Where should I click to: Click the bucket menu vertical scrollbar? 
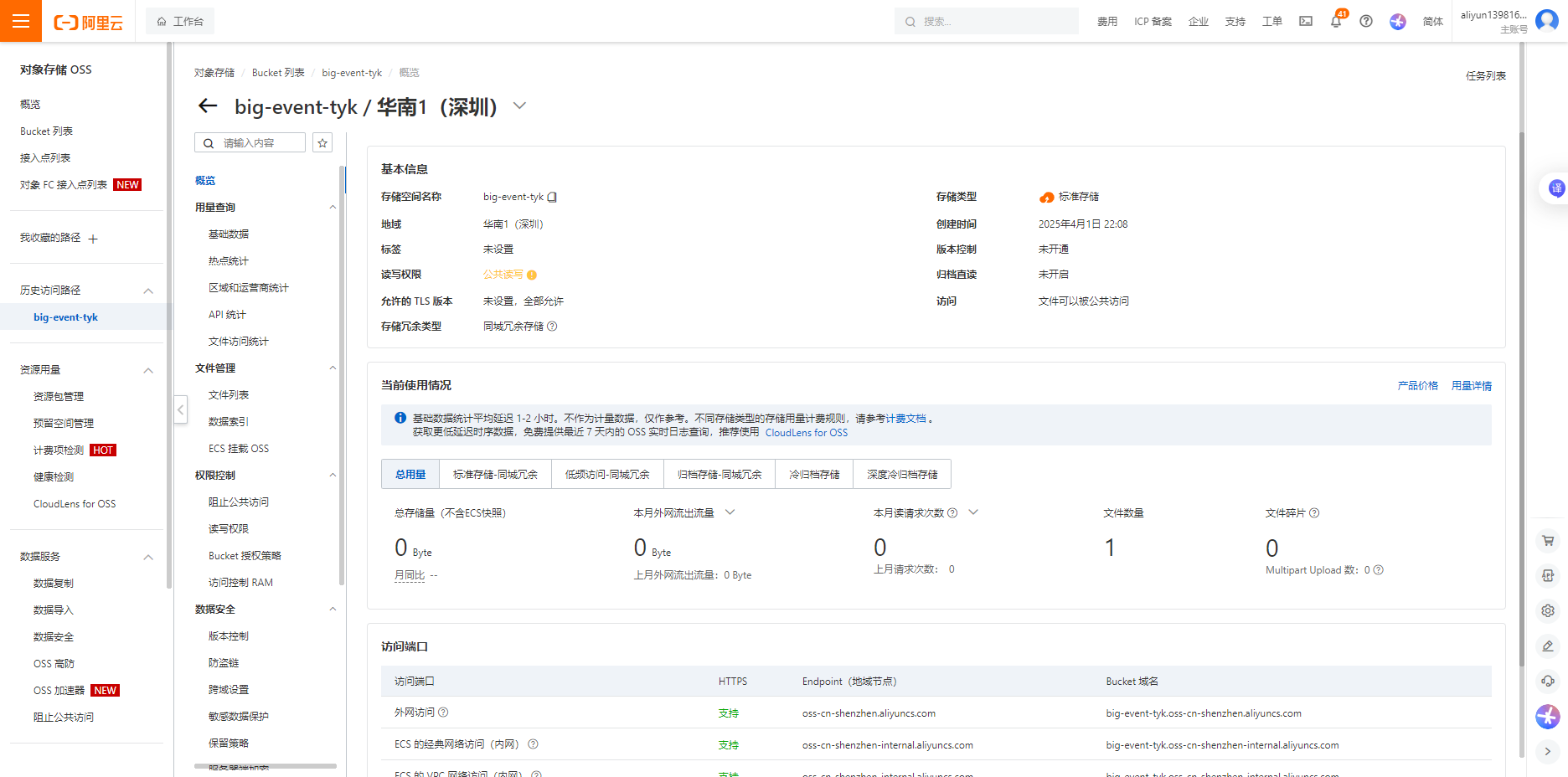342,375
